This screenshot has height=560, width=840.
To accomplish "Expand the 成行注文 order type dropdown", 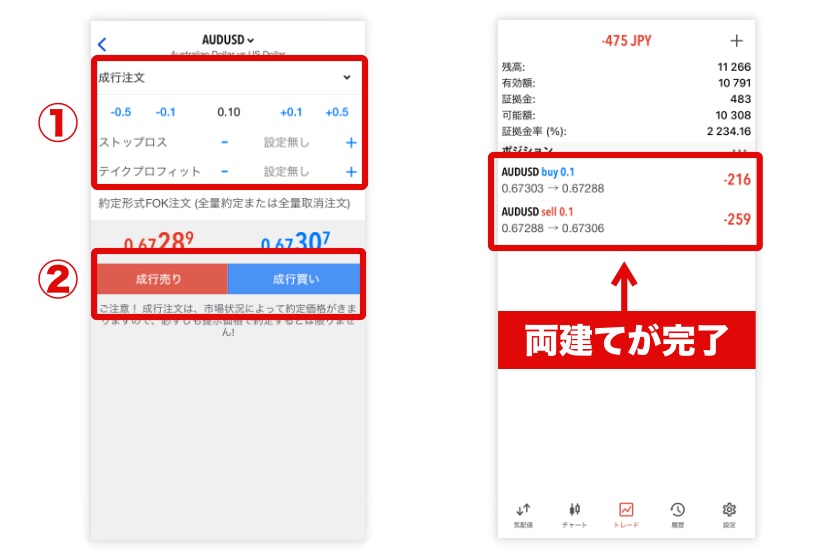I will click(346, 77).
